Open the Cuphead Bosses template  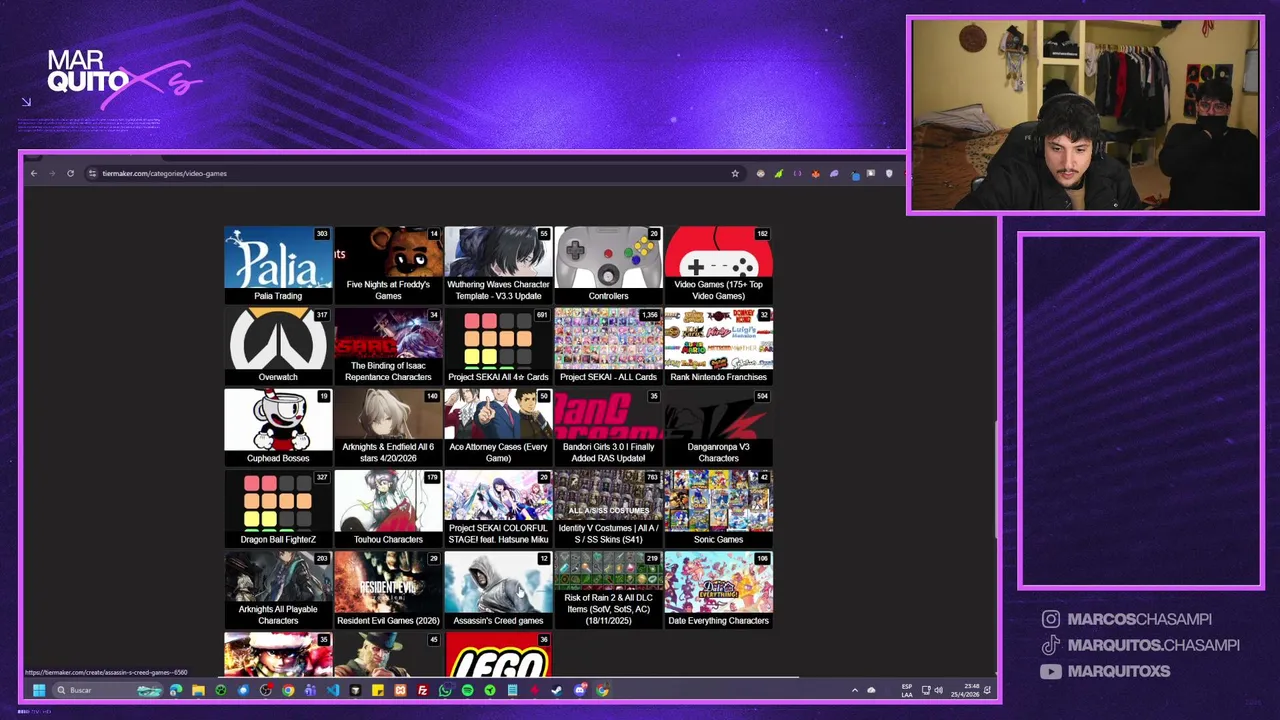(x=278, y=427)
